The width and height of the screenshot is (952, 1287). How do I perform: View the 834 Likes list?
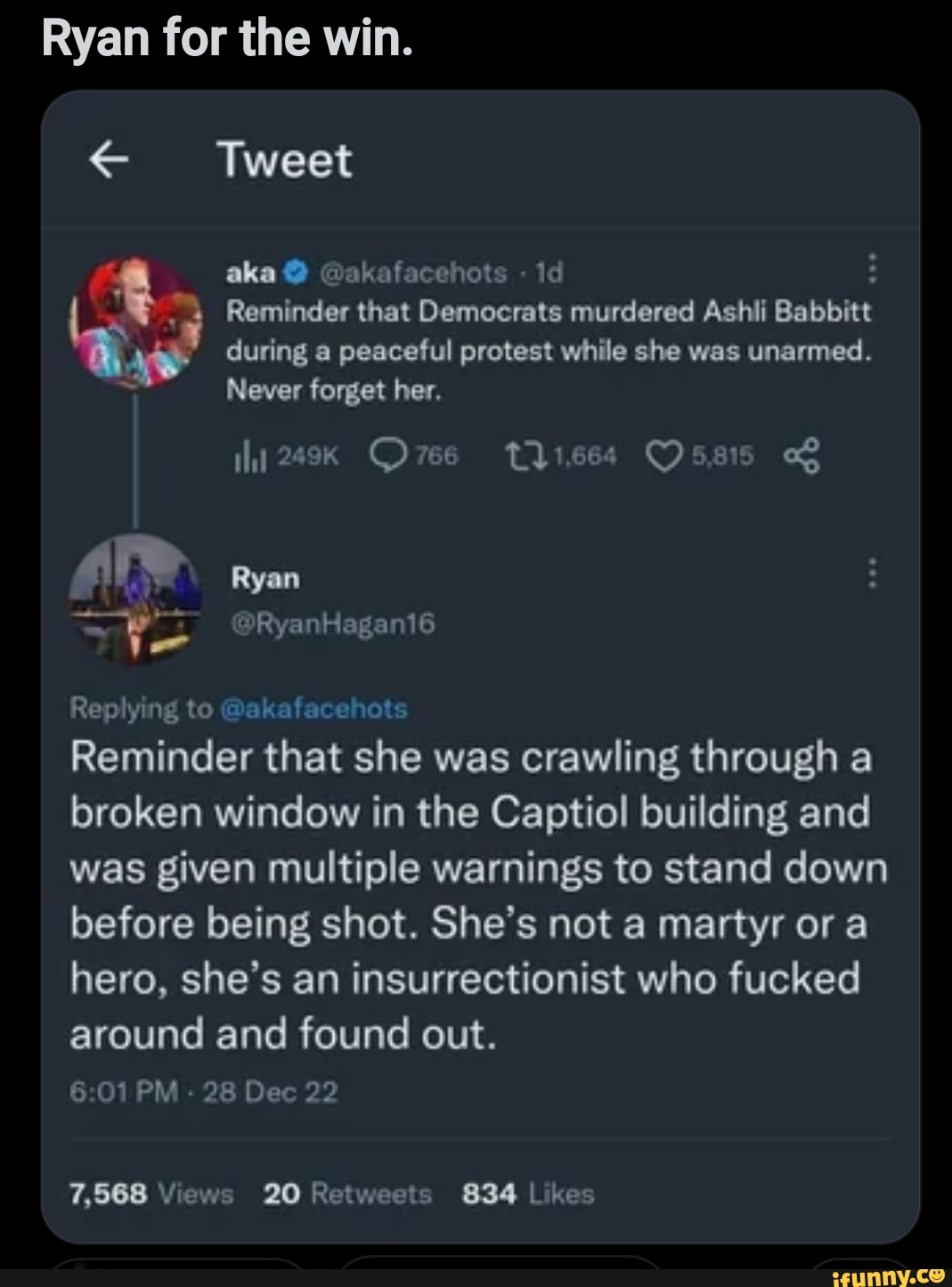527,1194
